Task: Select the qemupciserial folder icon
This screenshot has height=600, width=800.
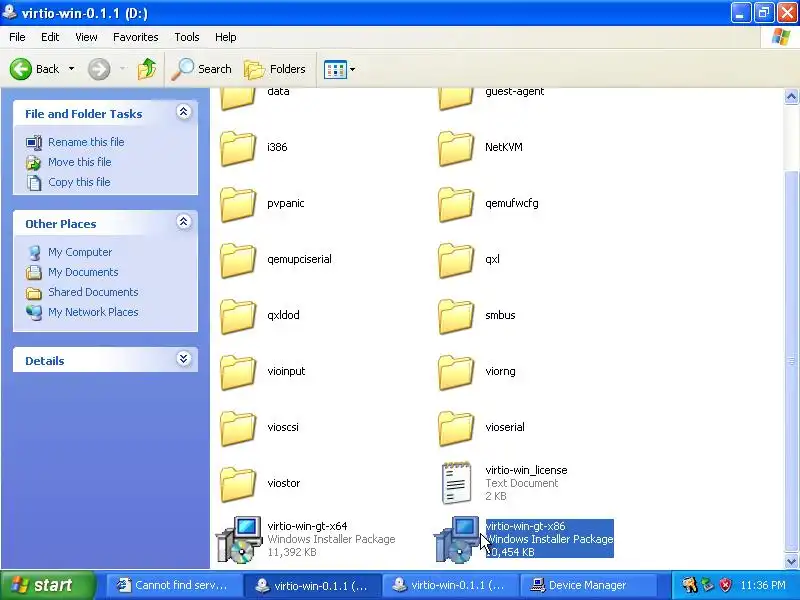Action: pyautogui.click(x=238, y=260)
